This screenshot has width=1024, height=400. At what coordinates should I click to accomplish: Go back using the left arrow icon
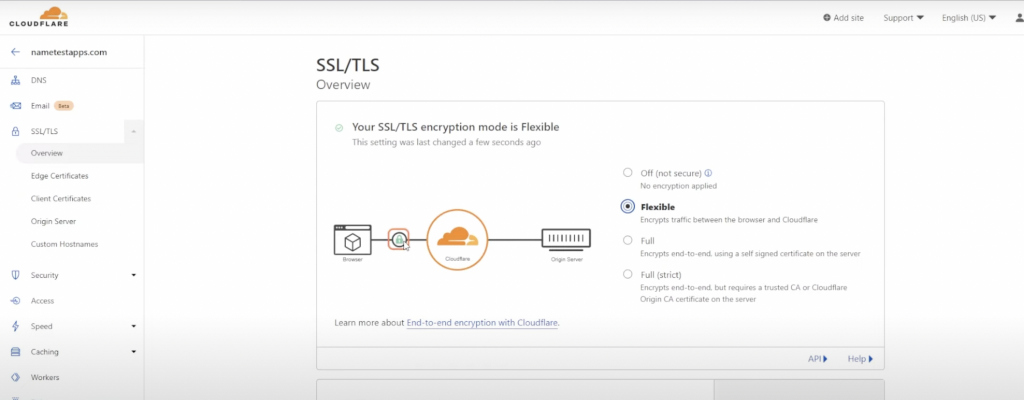coord(16,52)
